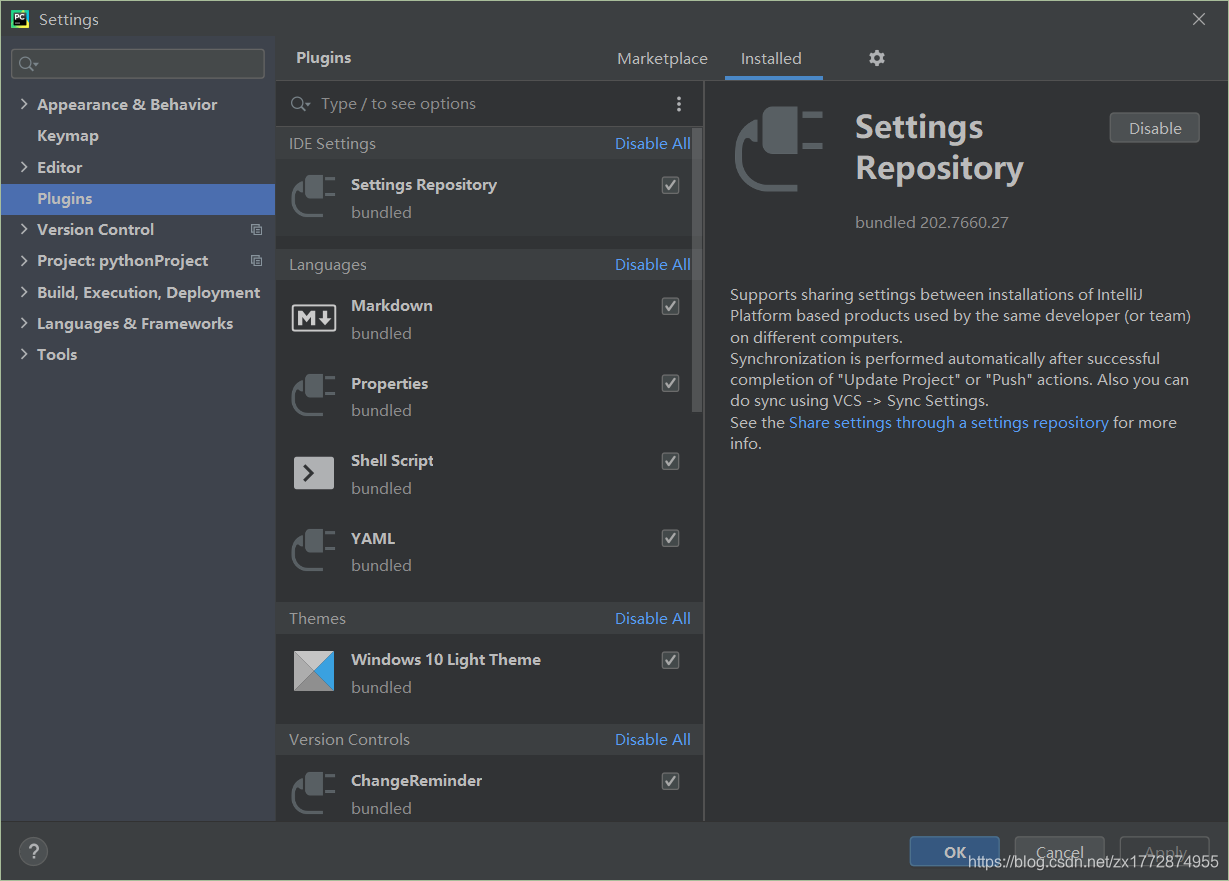Expand the Appearance & Behavior arrow
Screen dimensions: 1229x881
tap(24, 104)
